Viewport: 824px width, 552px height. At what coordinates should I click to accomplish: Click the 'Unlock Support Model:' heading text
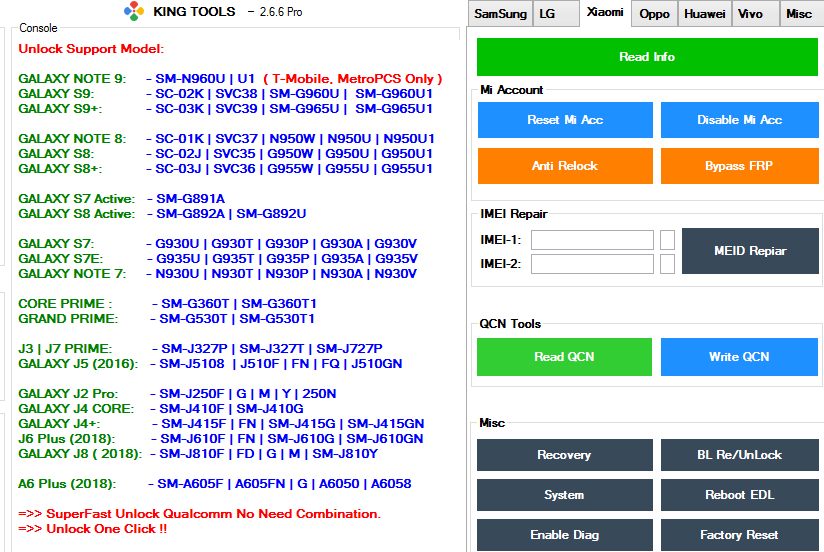tap(91, 49)
